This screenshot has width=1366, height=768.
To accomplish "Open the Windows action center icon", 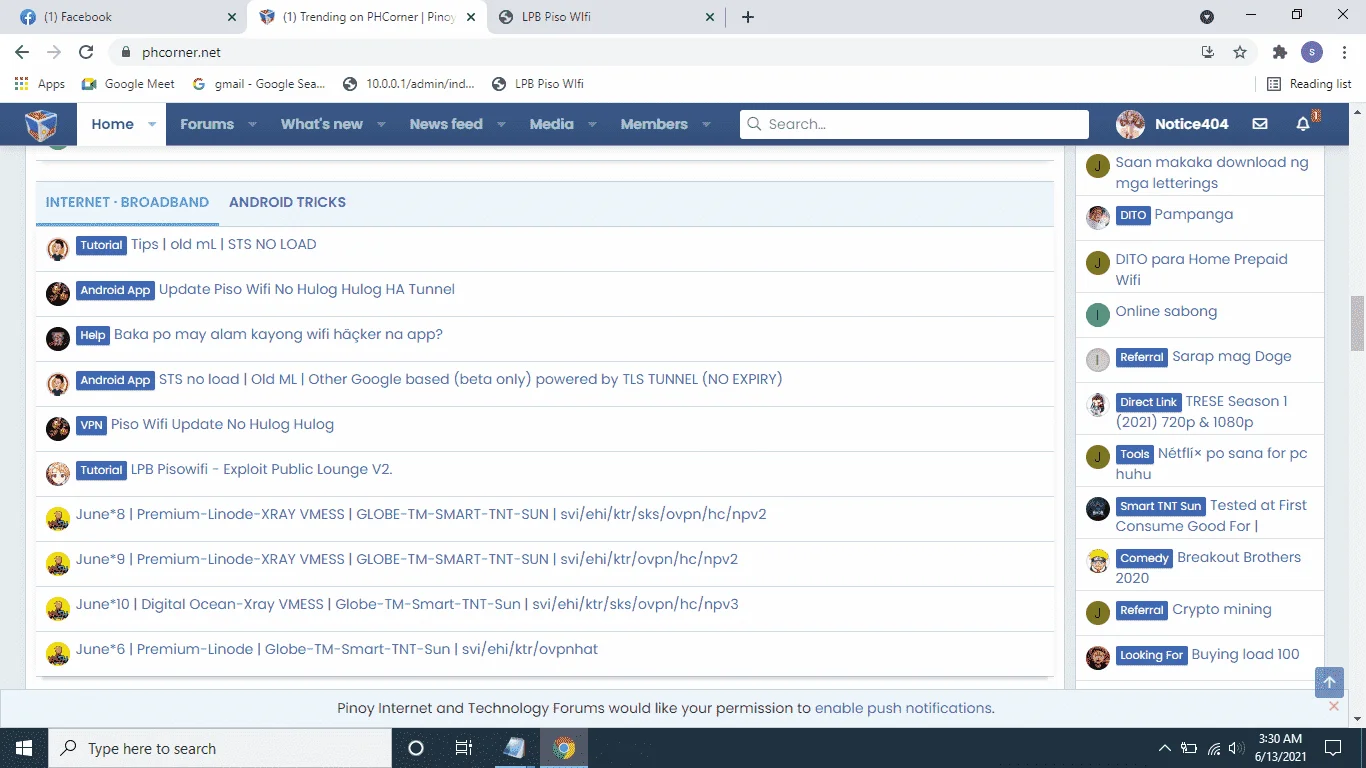I will (1332, 748).
